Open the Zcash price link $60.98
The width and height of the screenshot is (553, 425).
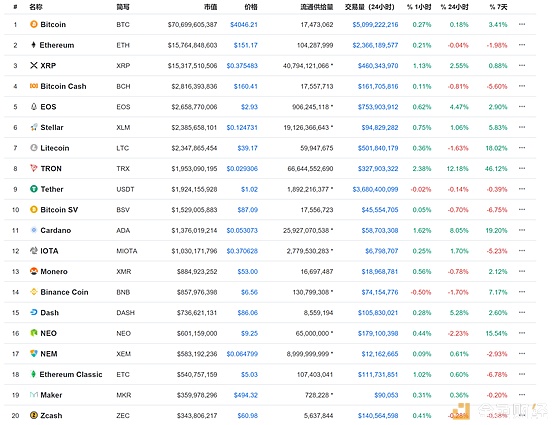[x=248, y=415]
